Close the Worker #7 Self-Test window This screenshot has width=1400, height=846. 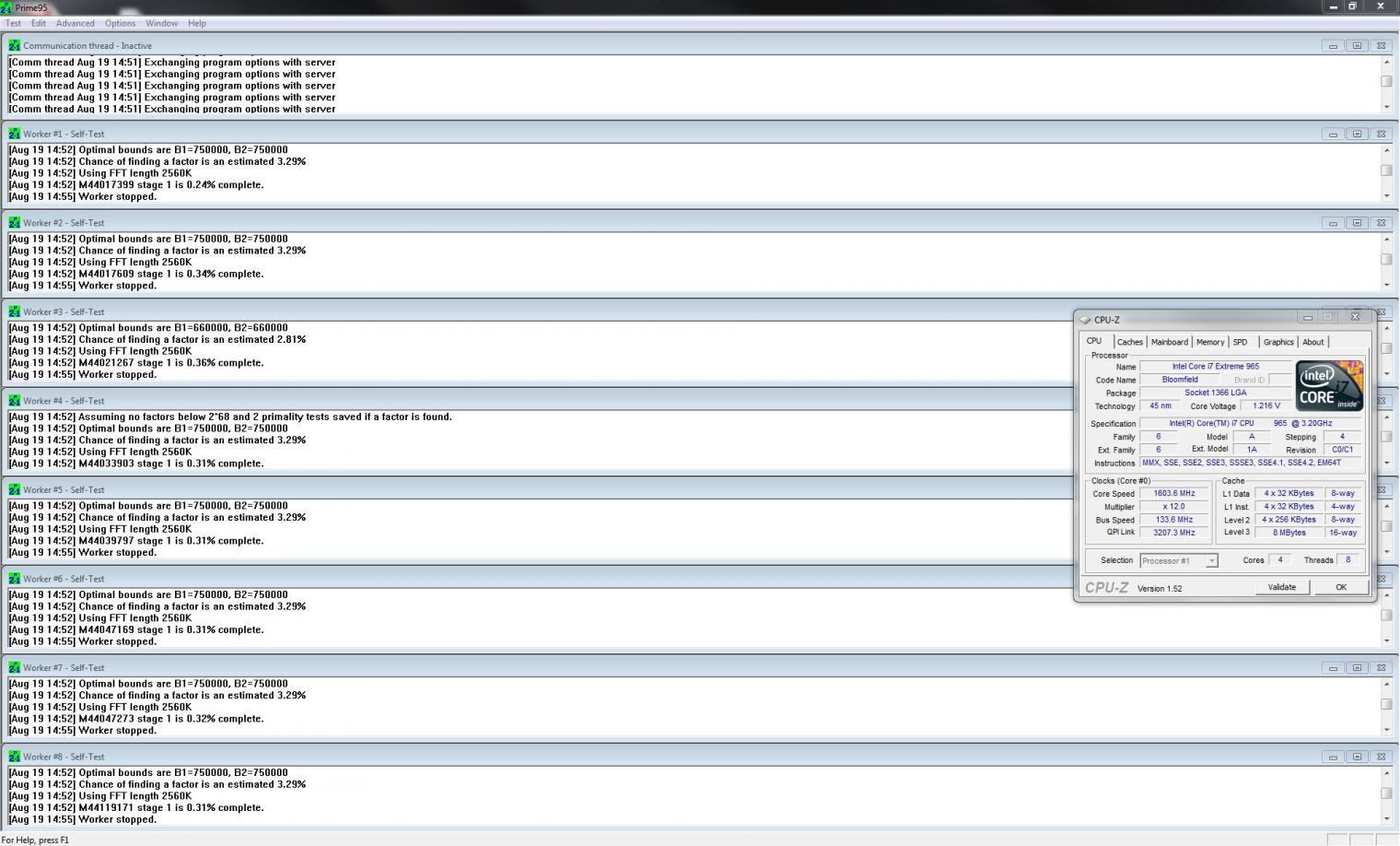tap(1381, 667)
